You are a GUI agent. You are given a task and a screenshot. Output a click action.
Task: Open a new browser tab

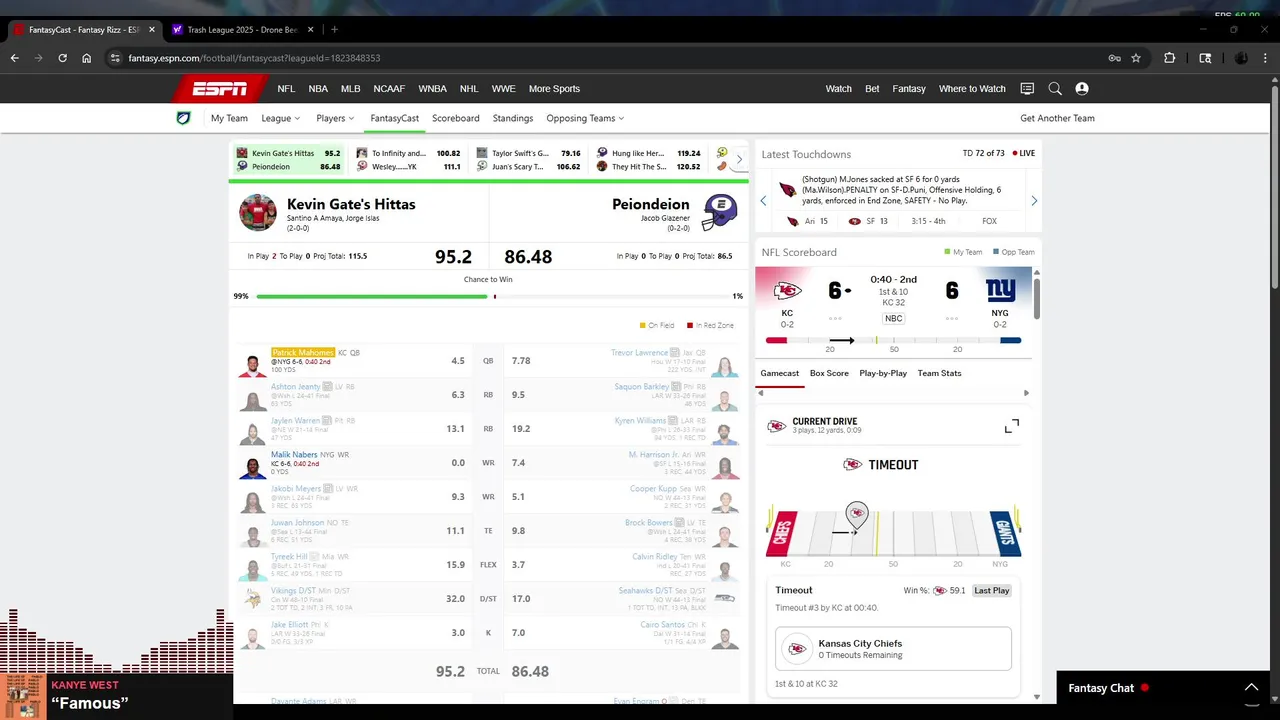[334, 30]
